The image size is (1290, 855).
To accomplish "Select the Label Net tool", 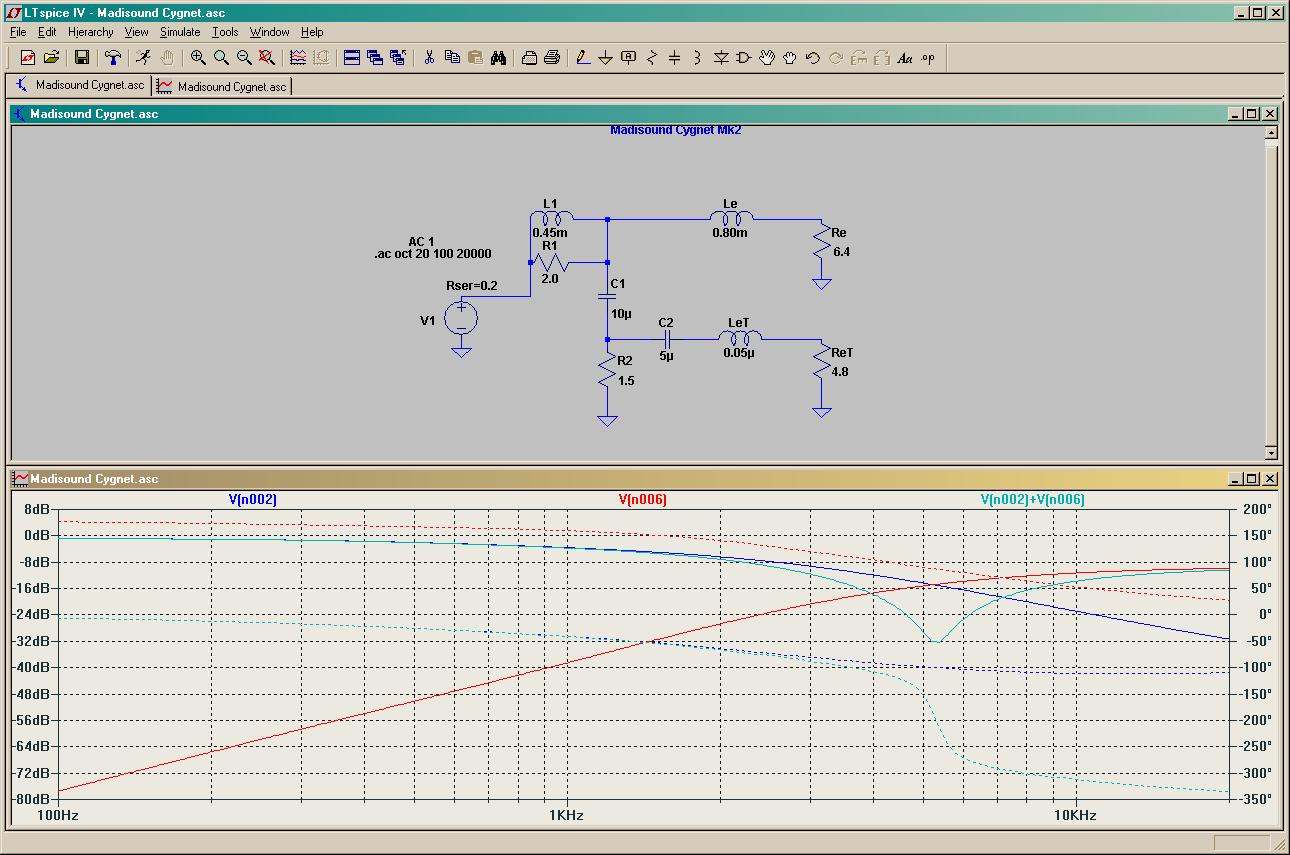I will 629,58.
